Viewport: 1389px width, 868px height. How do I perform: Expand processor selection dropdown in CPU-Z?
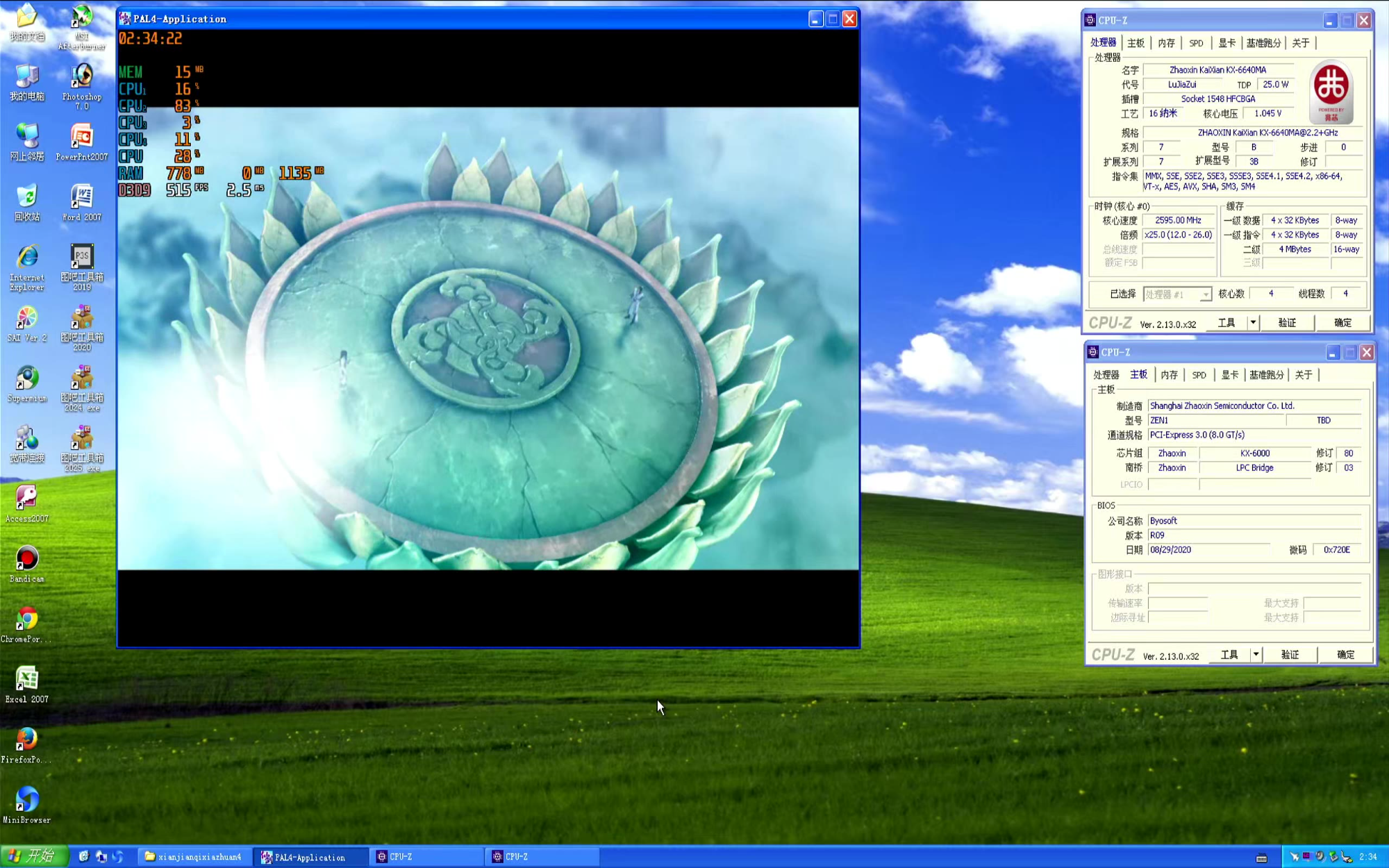1205,294
